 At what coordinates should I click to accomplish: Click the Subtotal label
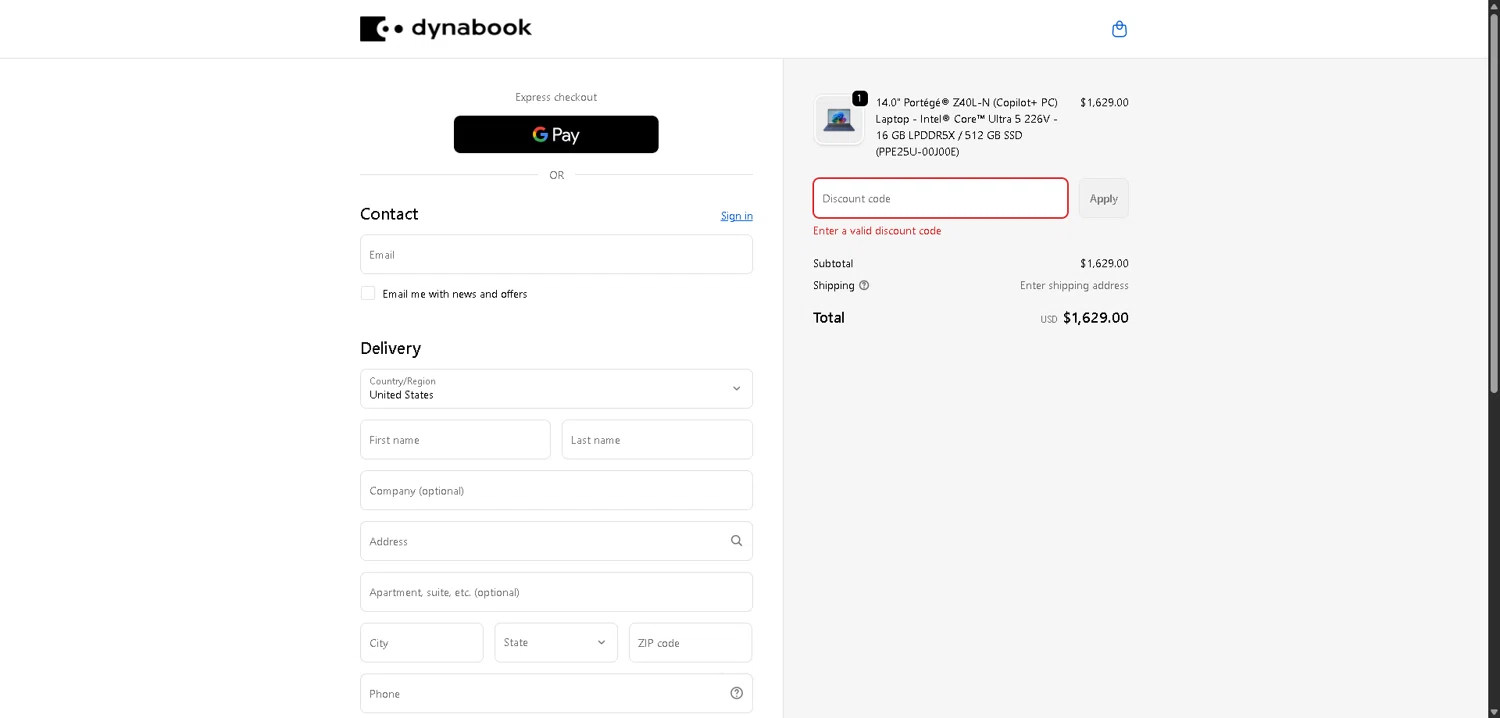[833, 264]
